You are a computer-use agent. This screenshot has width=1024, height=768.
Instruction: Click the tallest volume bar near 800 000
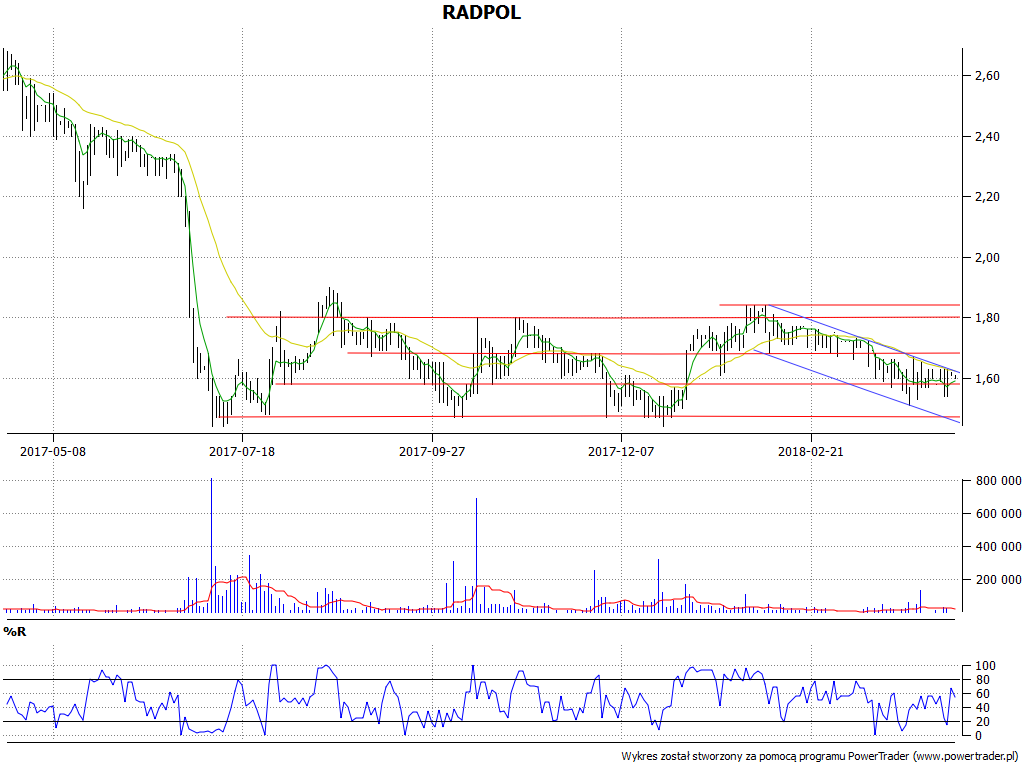tap(212, 545)
